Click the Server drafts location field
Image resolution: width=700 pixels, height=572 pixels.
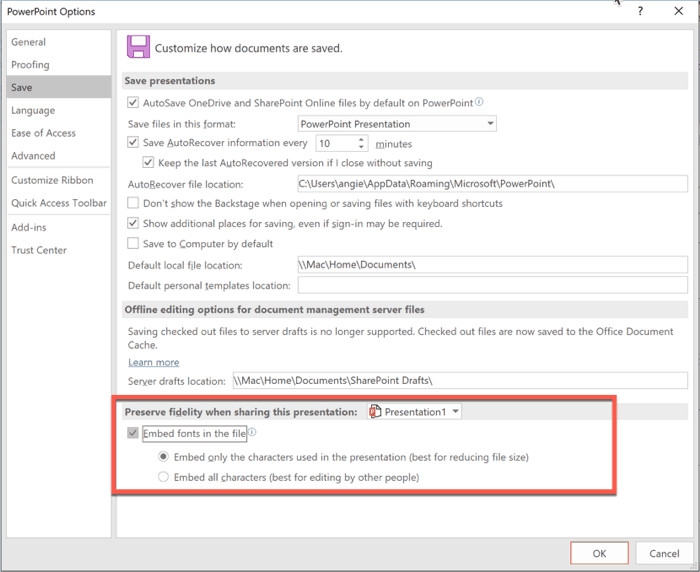[x=460, y=380]
